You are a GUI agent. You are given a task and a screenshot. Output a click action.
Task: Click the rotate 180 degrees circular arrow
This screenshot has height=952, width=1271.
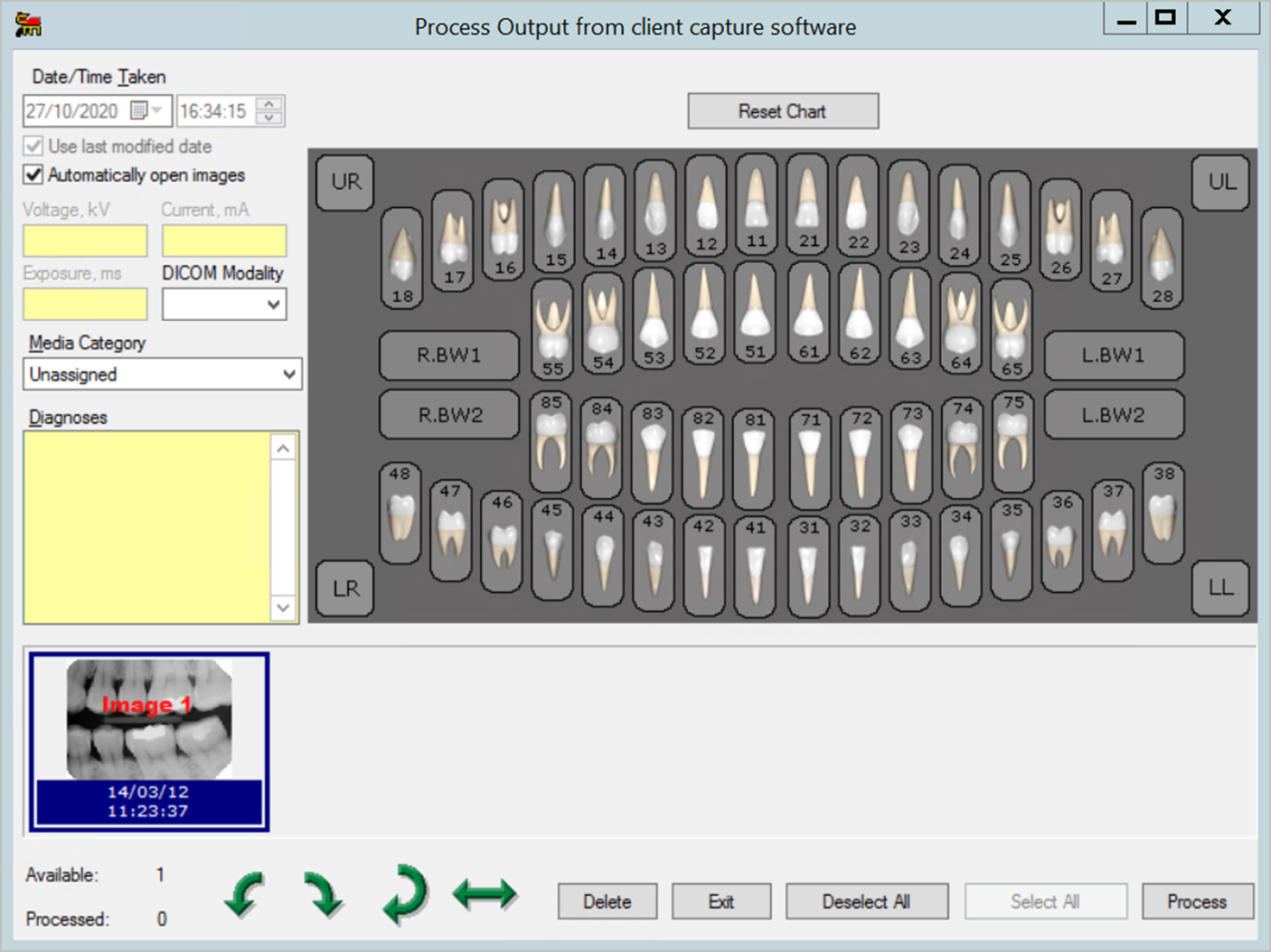coord(404,895)
